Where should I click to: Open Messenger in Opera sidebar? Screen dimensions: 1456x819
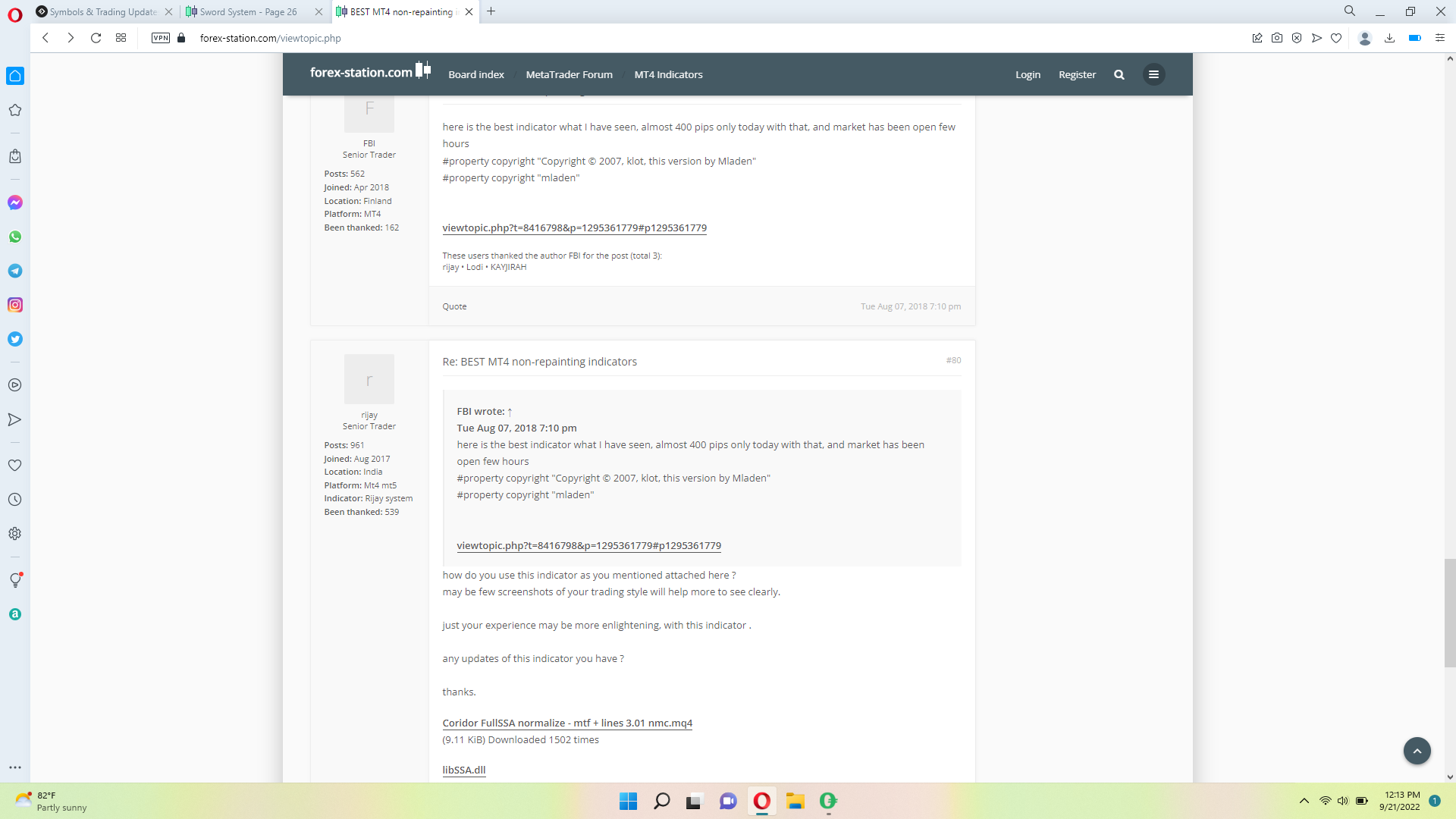[x=15, y=202]
